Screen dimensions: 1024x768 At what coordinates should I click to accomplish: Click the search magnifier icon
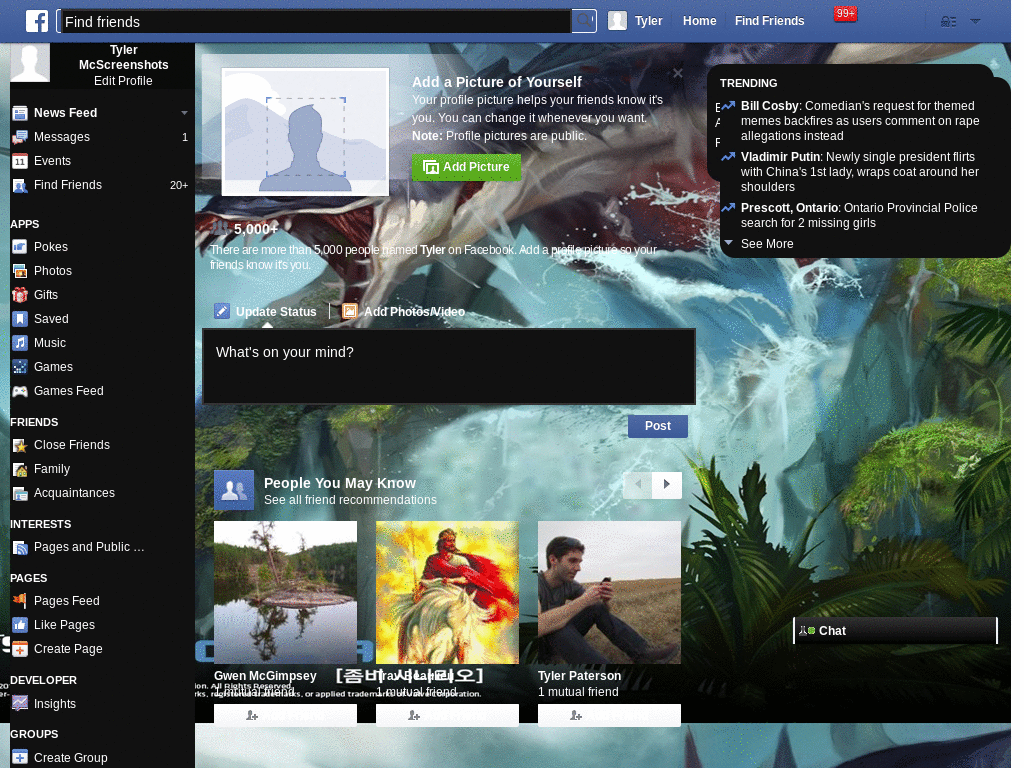coord(584,21)
